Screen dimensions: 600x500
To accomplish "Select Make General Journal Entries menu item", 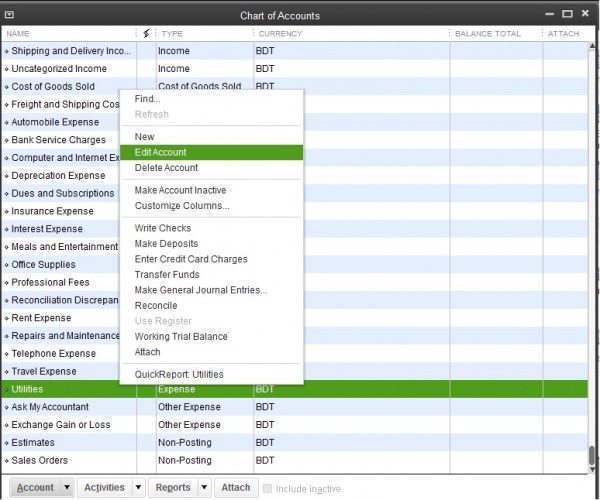I will [200, 290].
